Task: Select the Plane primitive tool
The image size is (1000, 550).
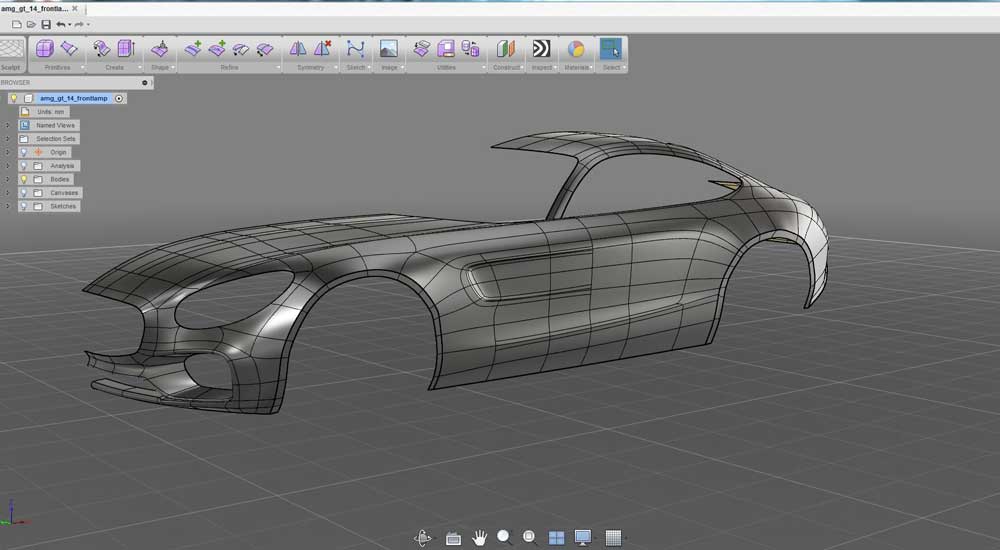Action: point(68,48)
